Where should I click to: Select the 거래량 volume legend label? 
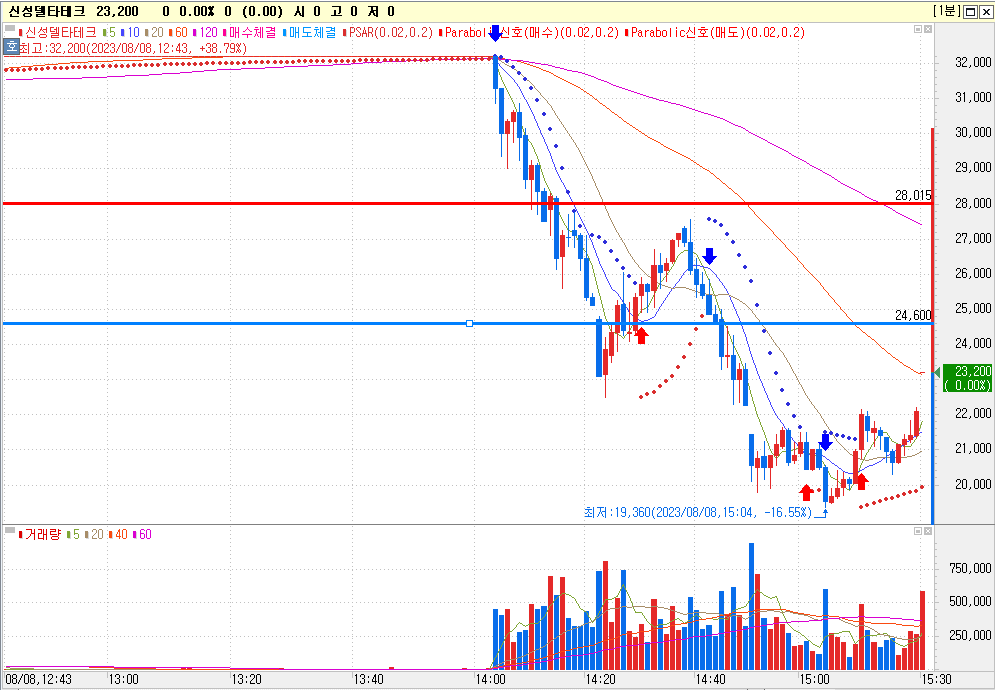click(39, 534)
